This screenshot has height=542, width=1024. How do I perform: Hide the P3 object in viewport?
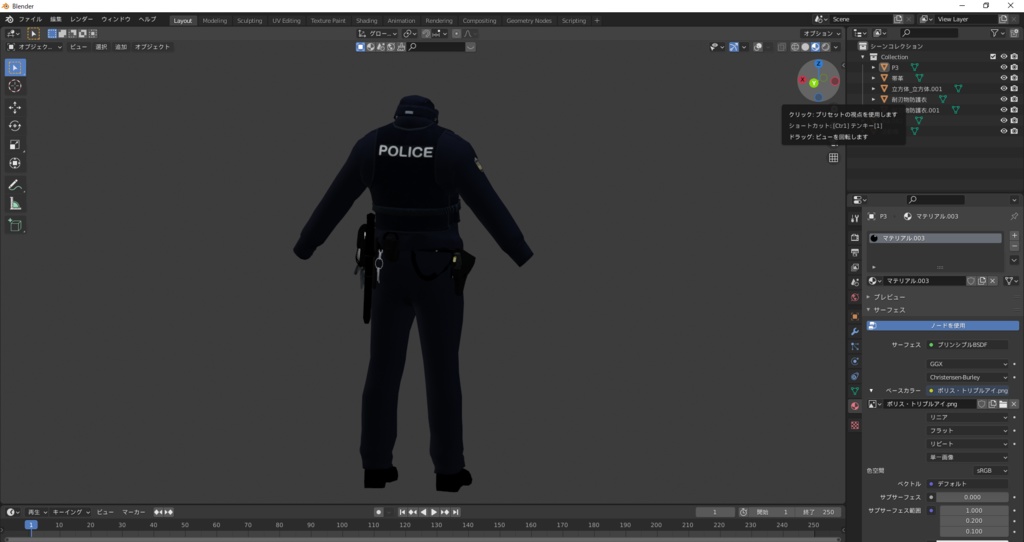[1004, 67]
